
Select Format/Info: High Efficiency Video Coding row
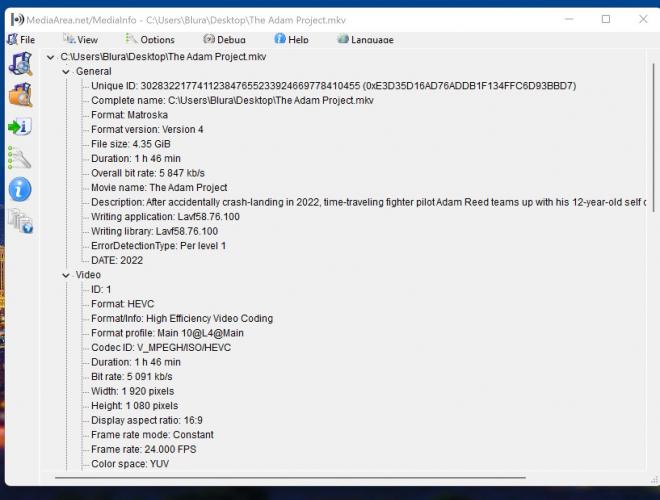coord(182,318)
